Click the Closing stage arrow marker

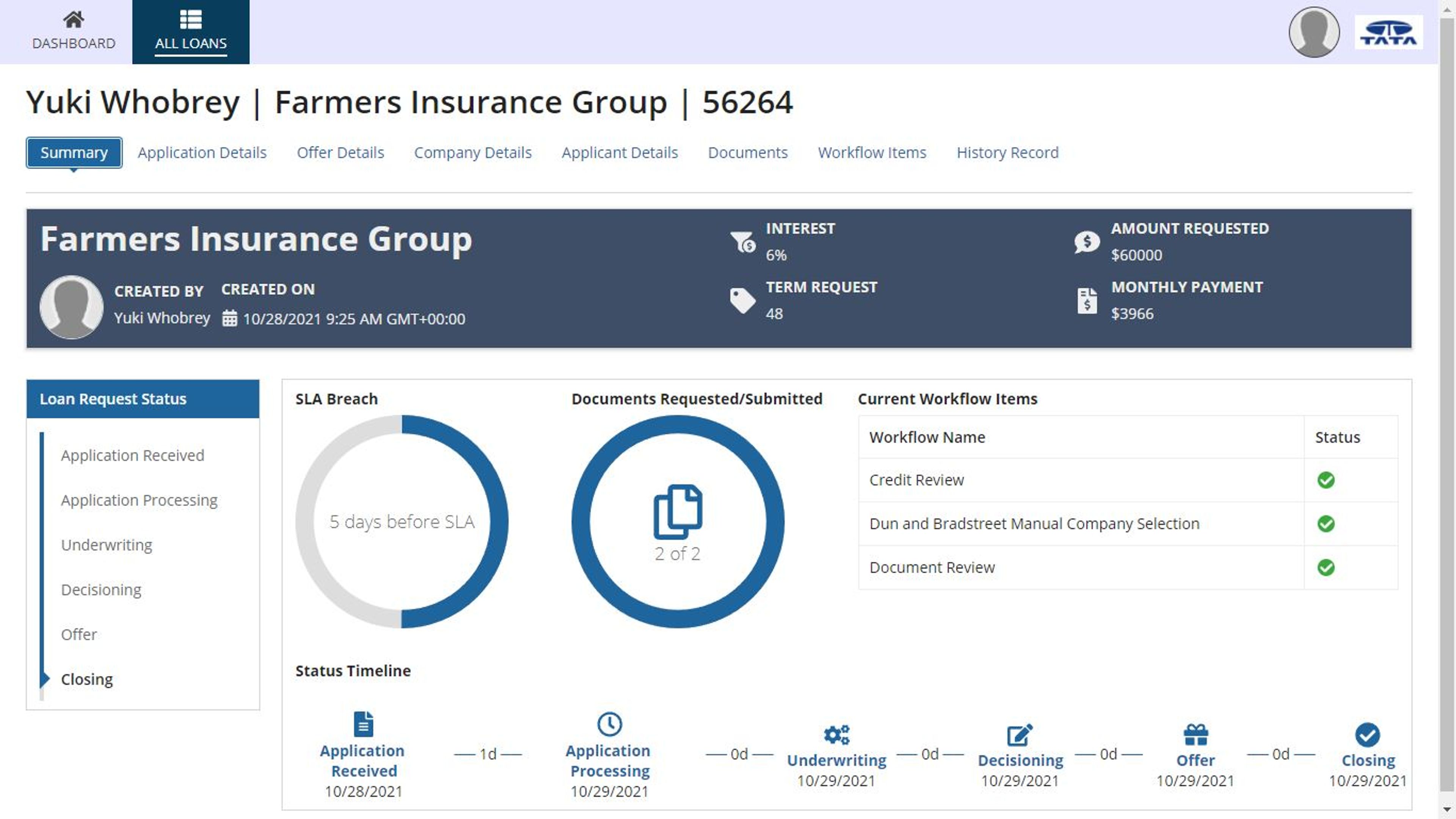[45, 679]
